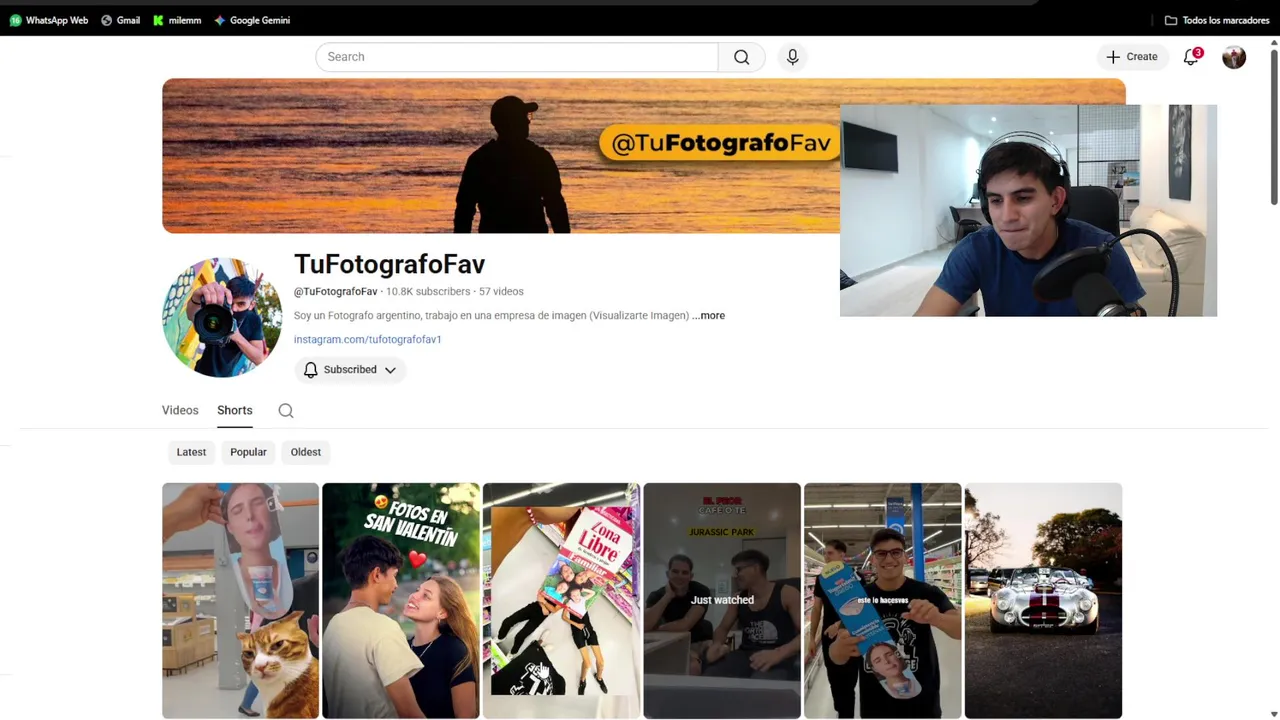Open milemm bookmark
This screenshot has height=720, width=1280.
coord(177,20)
